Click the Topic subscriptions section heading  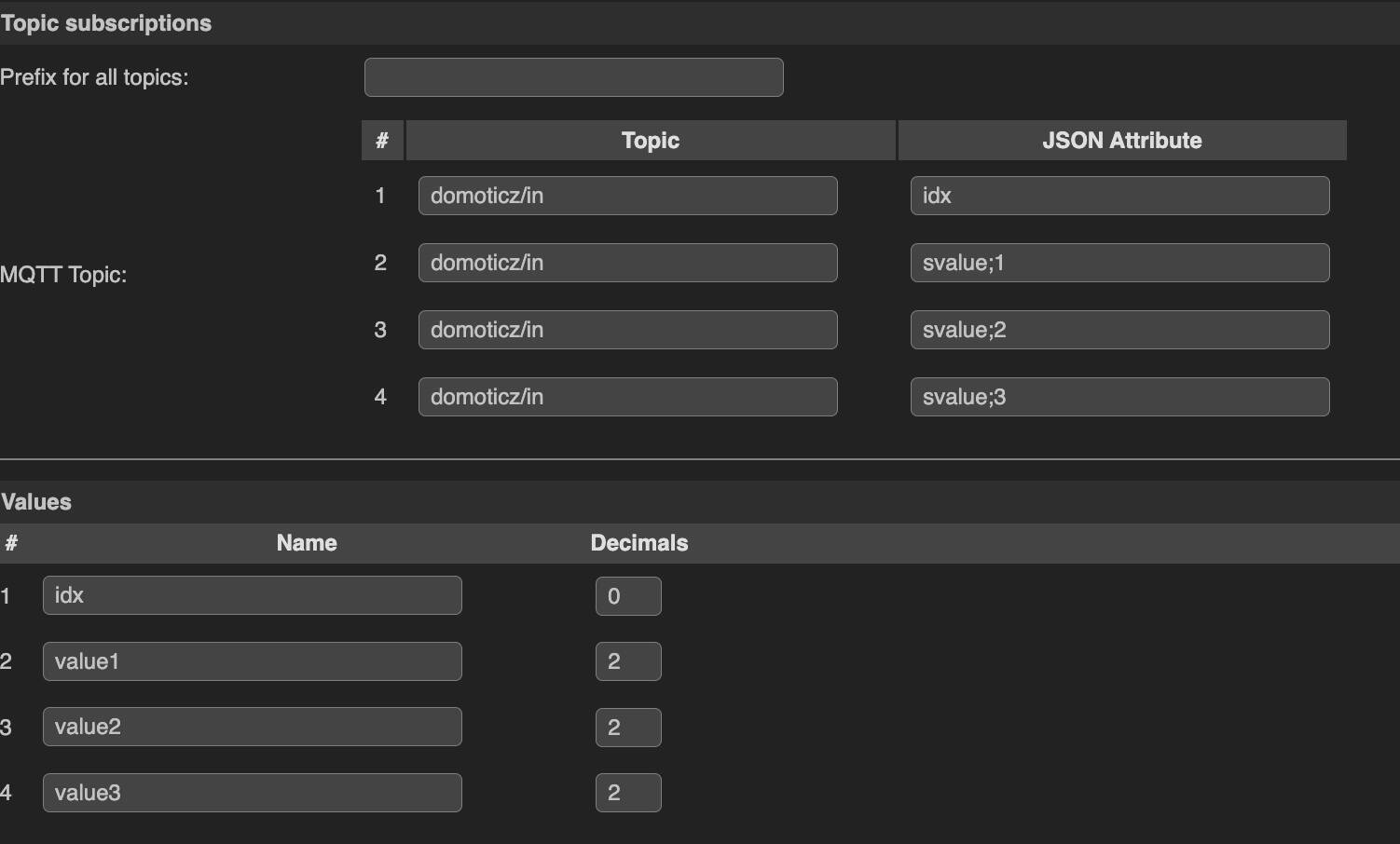click(106, 23)
